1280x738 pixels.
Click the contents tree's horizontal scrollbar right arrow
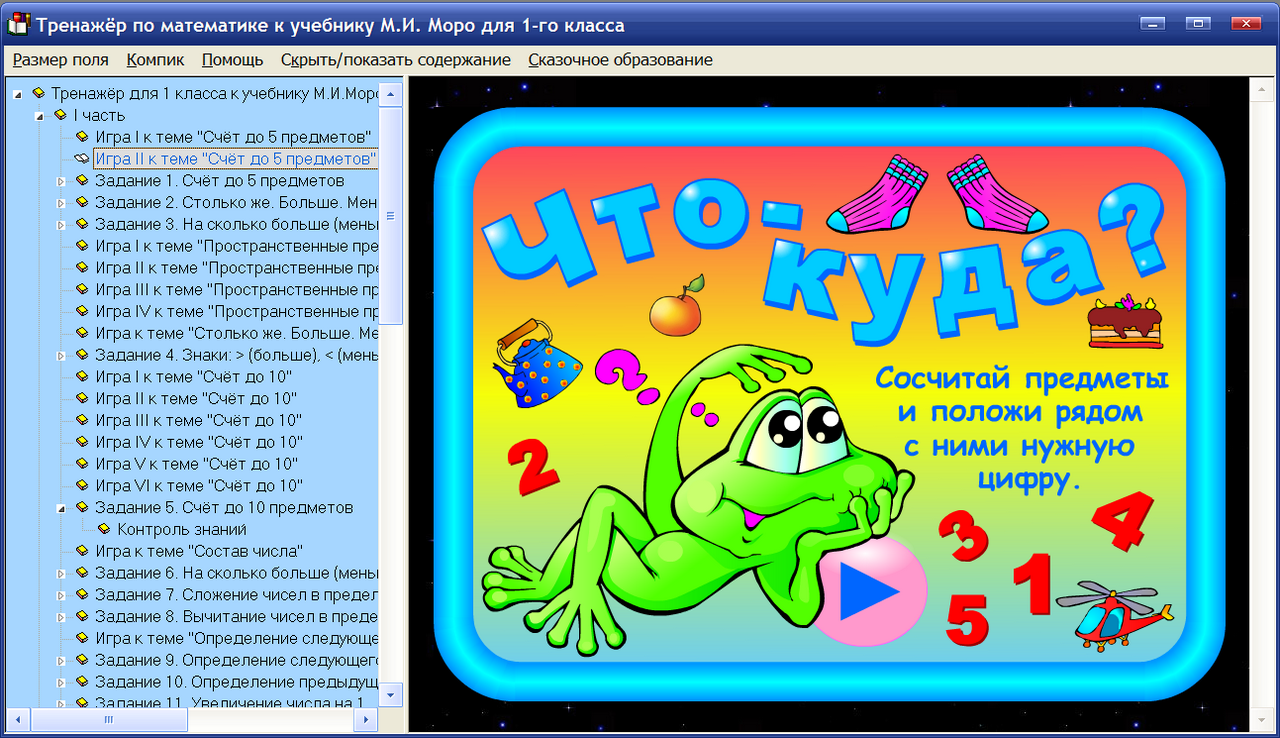[x=366, y=719]
